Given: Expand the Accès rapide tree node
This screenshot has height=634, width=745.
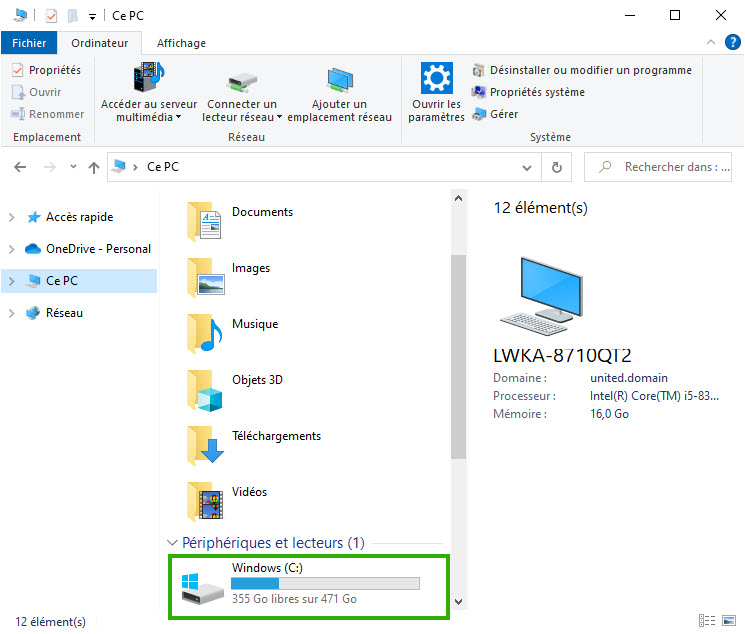Looking at the screenshot, I should (x=12, y=217).
